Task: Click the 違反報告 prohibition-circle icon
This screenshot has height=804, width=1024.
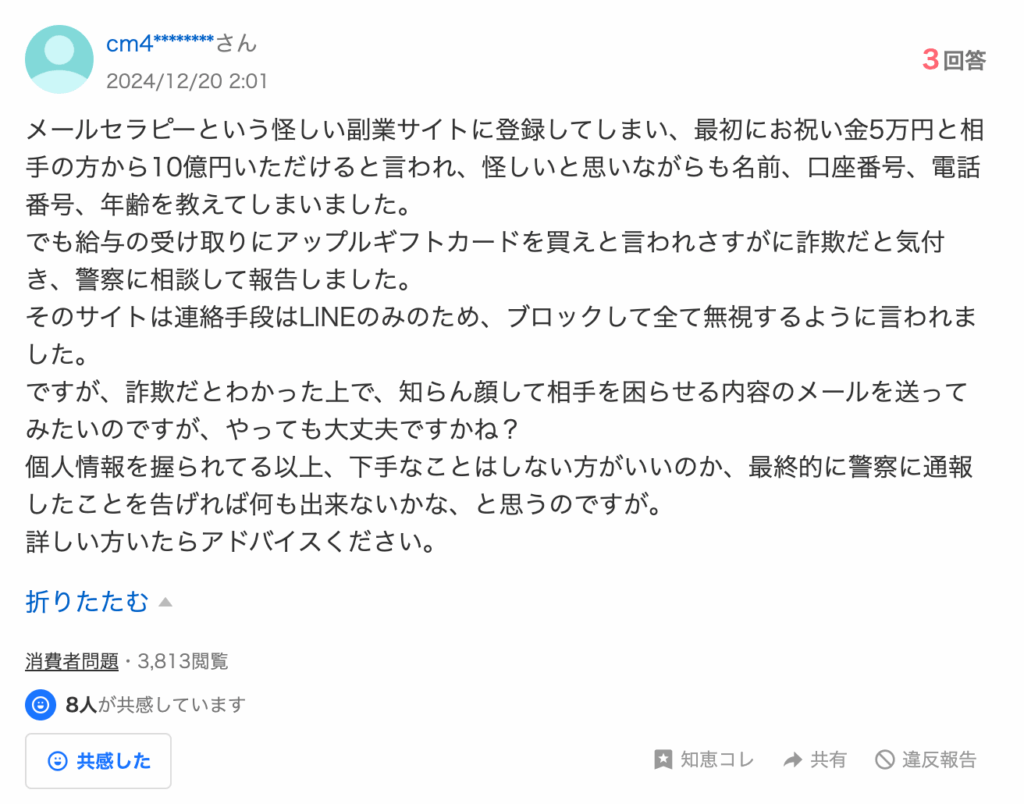Action: tap(884, 760)
